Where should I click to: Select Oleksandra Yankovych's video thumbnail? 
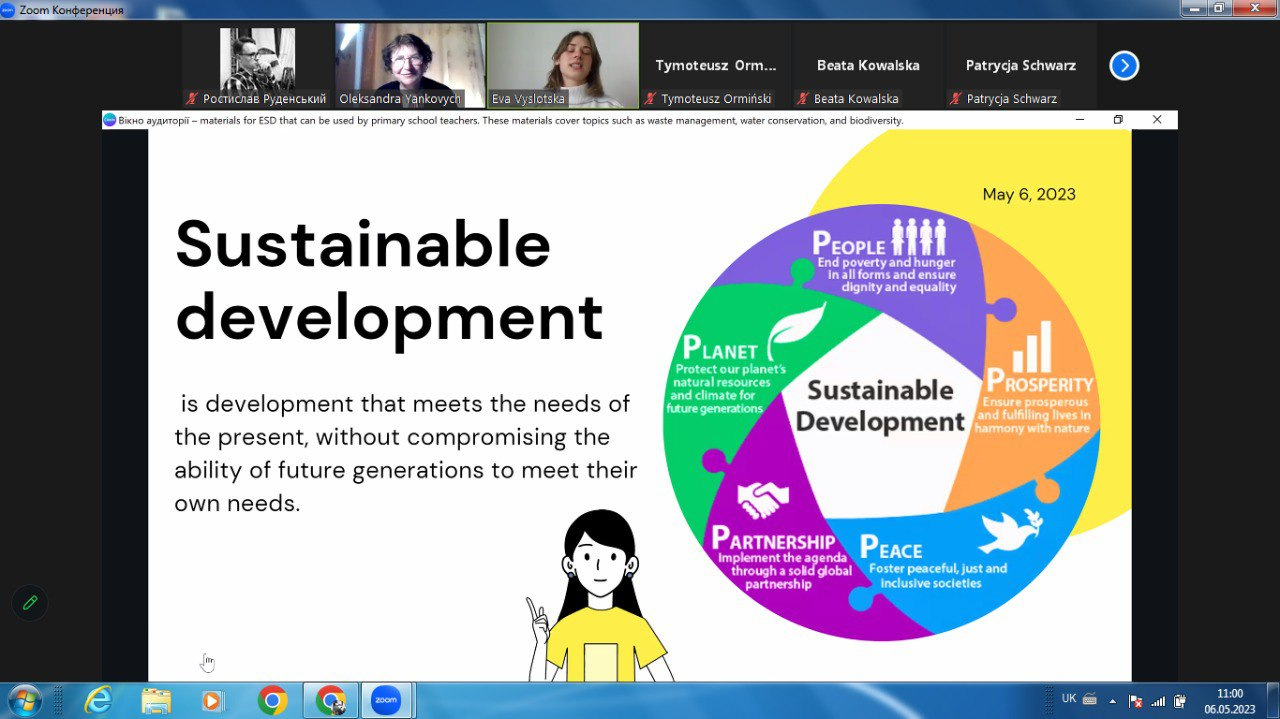(x=410, y=65)
